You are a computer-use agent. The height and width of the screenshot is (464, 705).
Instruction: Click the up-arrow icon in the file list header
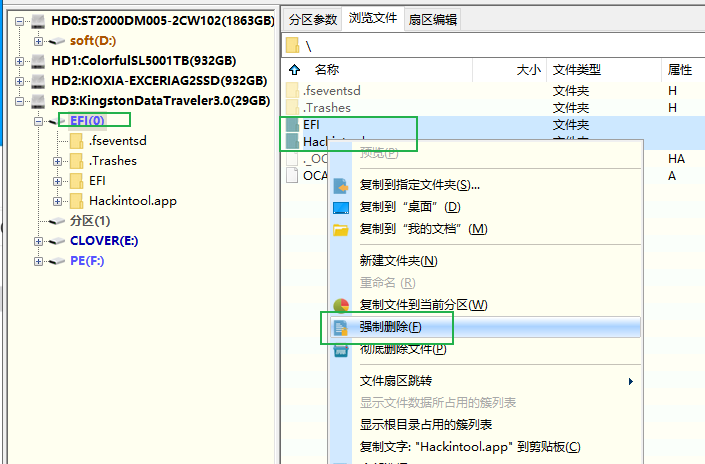click(x=293, y=70)
